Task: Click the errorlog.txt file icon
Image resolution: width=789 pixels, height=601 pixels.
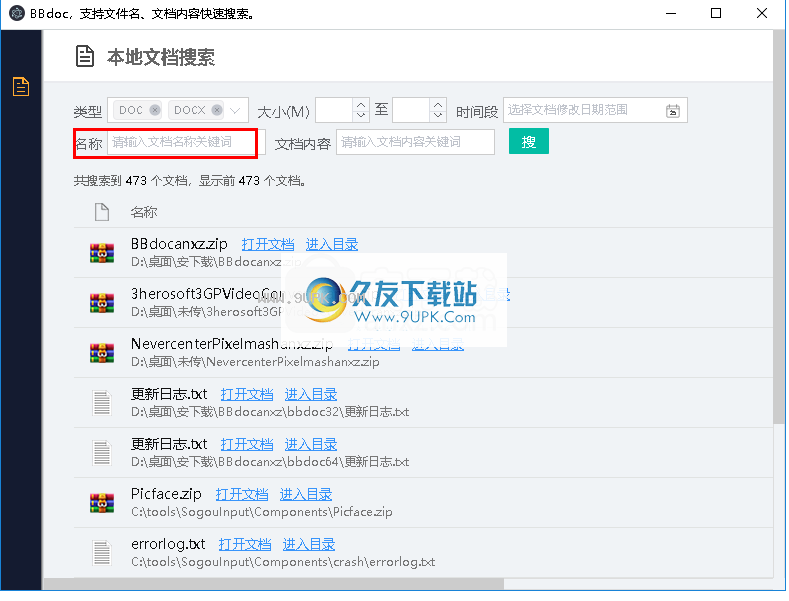Action: point(102,553)
